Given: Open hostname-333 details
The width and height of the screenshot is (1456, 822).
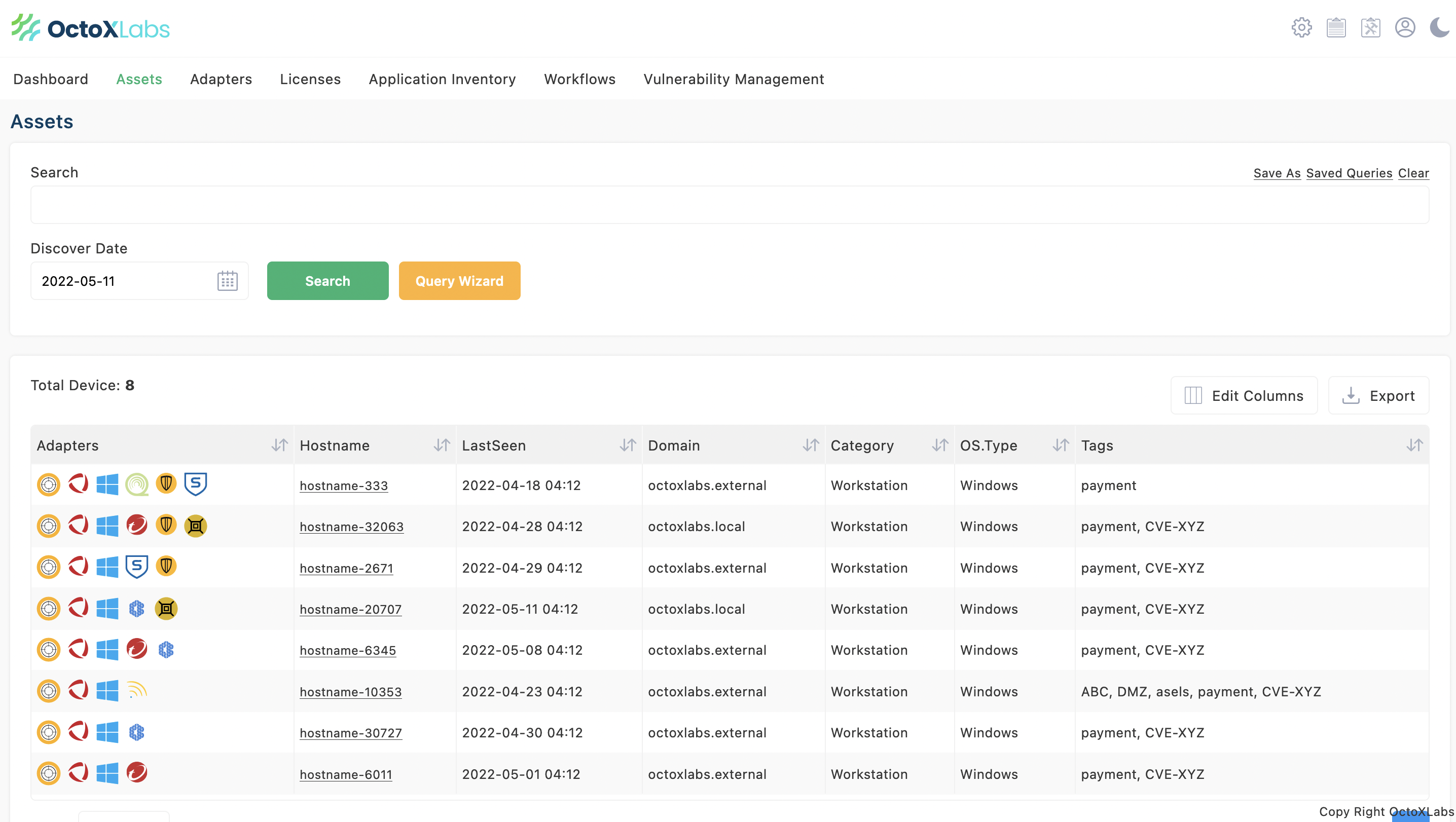Looking at the screenshot, I should (x=344, y=485).
